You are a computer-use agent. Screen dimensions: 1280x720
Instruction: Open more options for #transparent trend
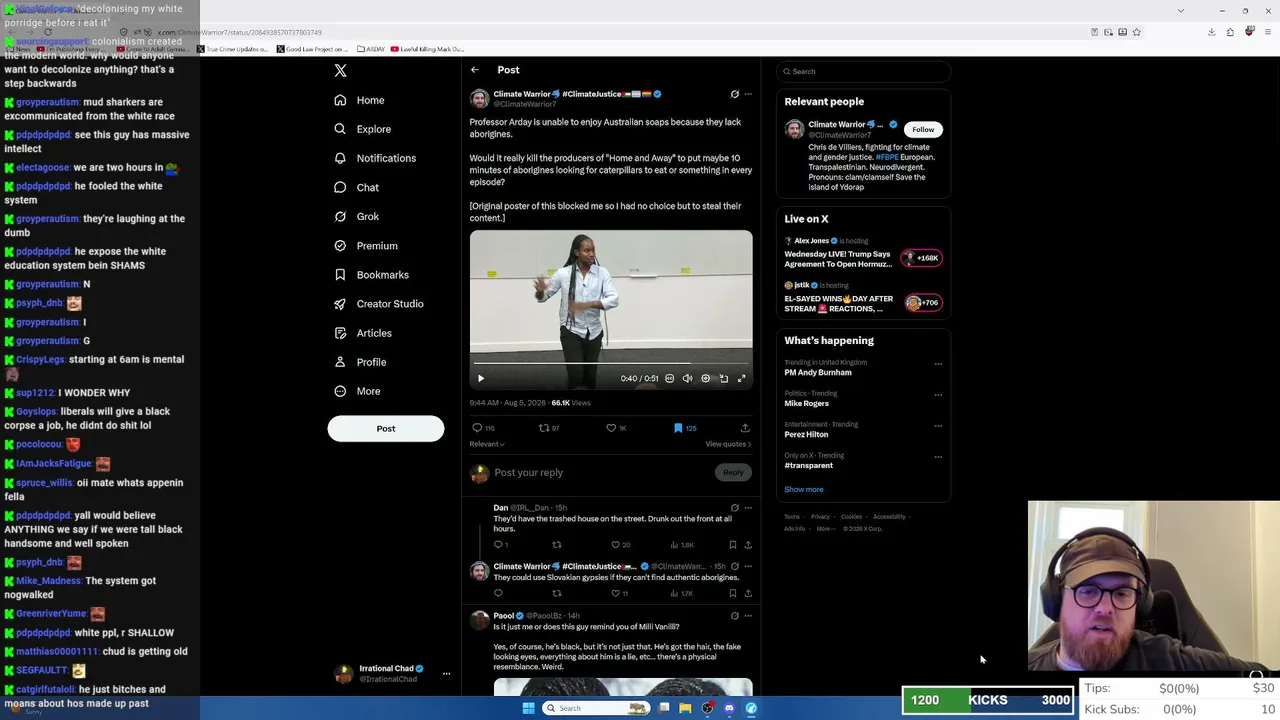(x=938, y=457)
